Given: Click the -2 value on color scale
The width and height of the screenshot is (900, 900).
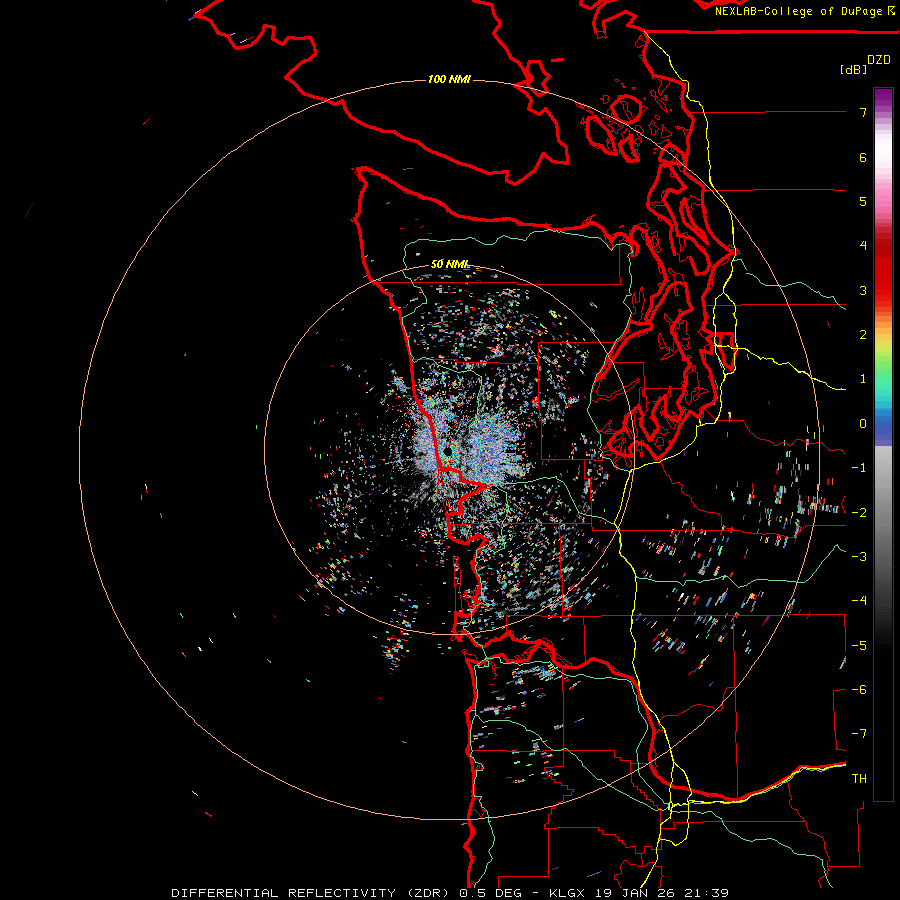Looking at the screenshot, I should [859, 513].
